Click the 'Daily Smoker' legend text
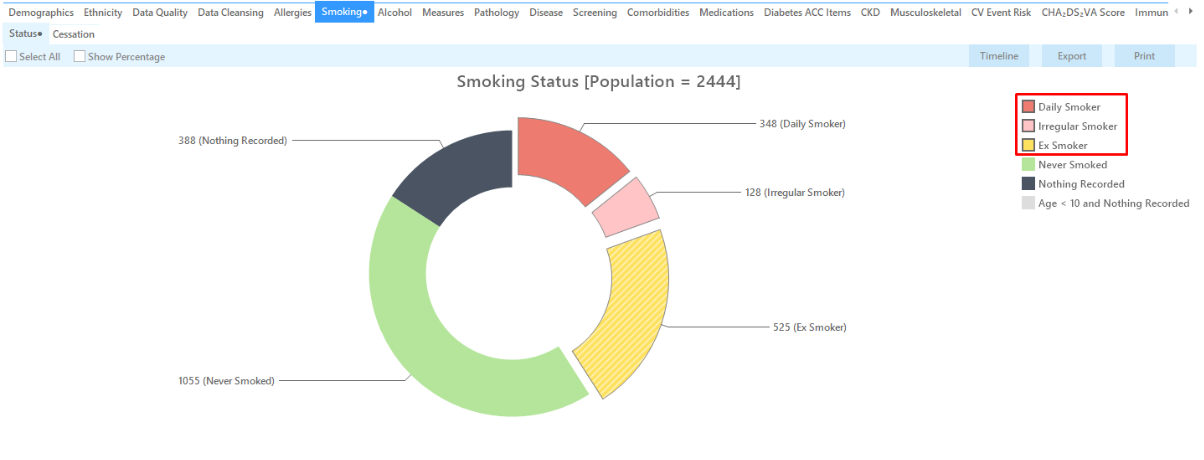Viewport: 1204px width, 460px height. pos(1069,107)
